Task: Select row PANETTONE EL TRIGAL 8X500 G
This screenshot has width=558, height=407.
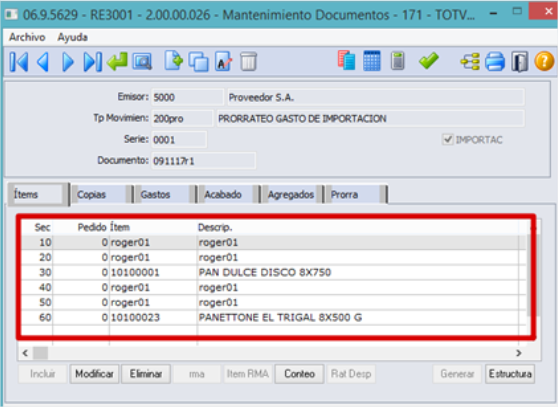Action: pos(273,317)
